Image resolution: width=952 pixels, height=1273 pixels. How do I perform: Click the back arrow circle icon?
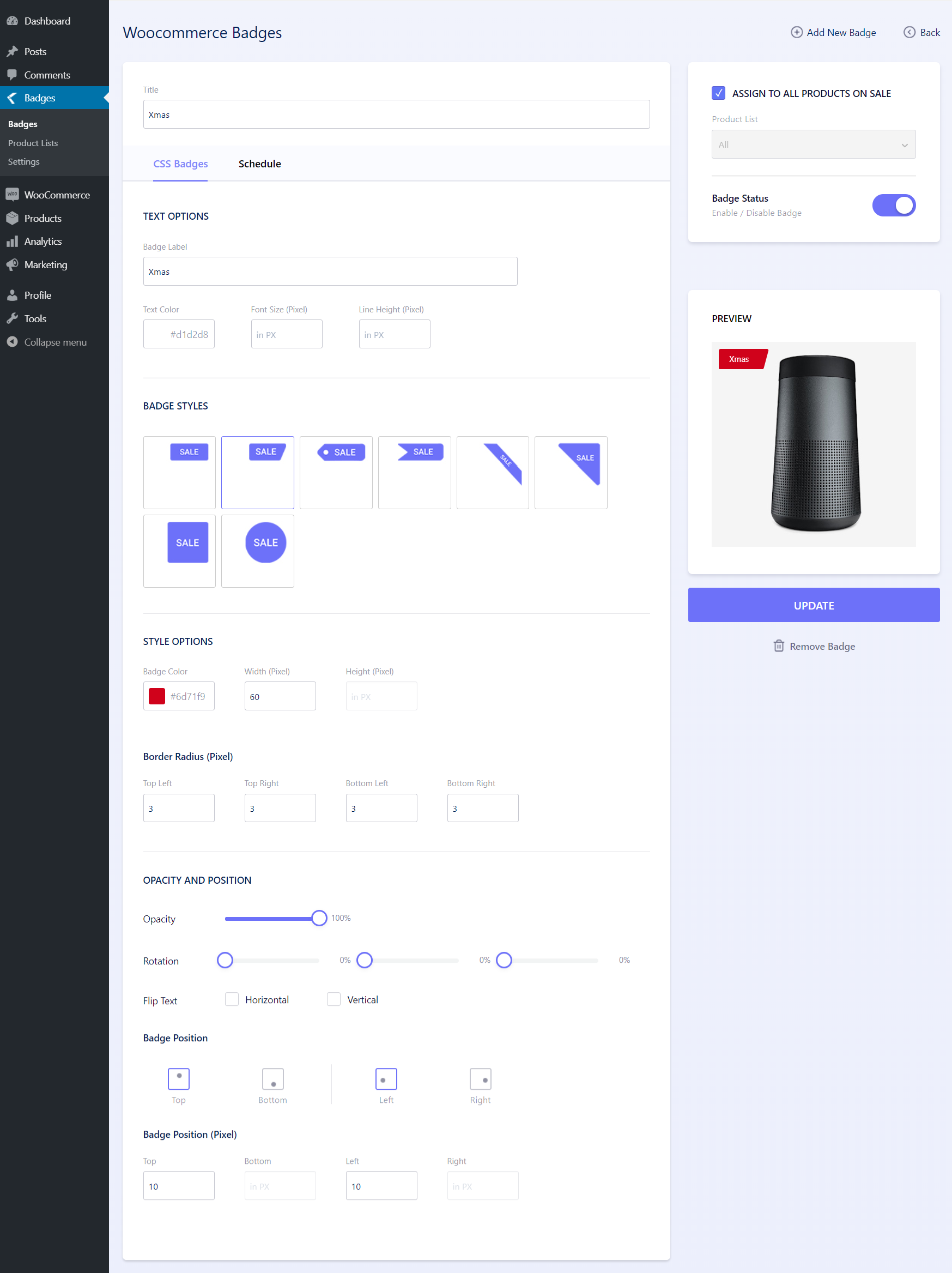(909, 32)
